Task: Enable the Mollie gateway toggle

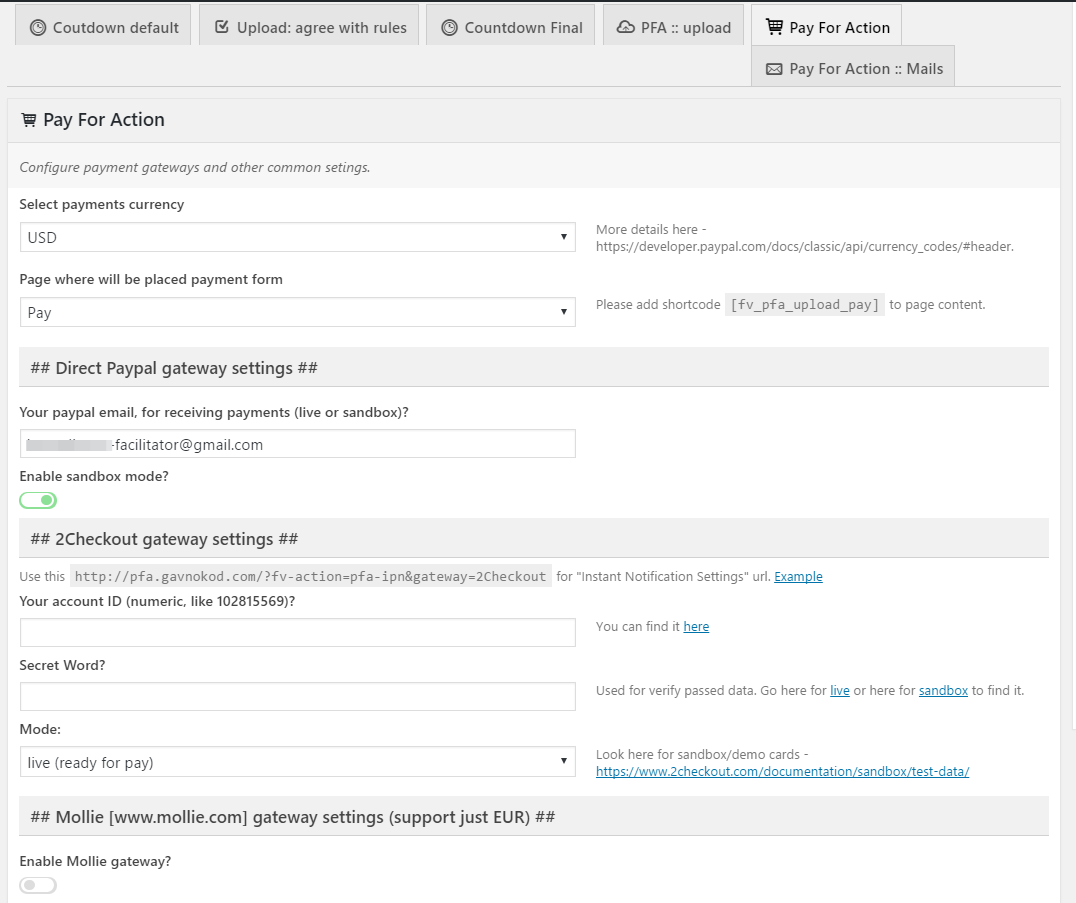Action: (x=38, y=885)
